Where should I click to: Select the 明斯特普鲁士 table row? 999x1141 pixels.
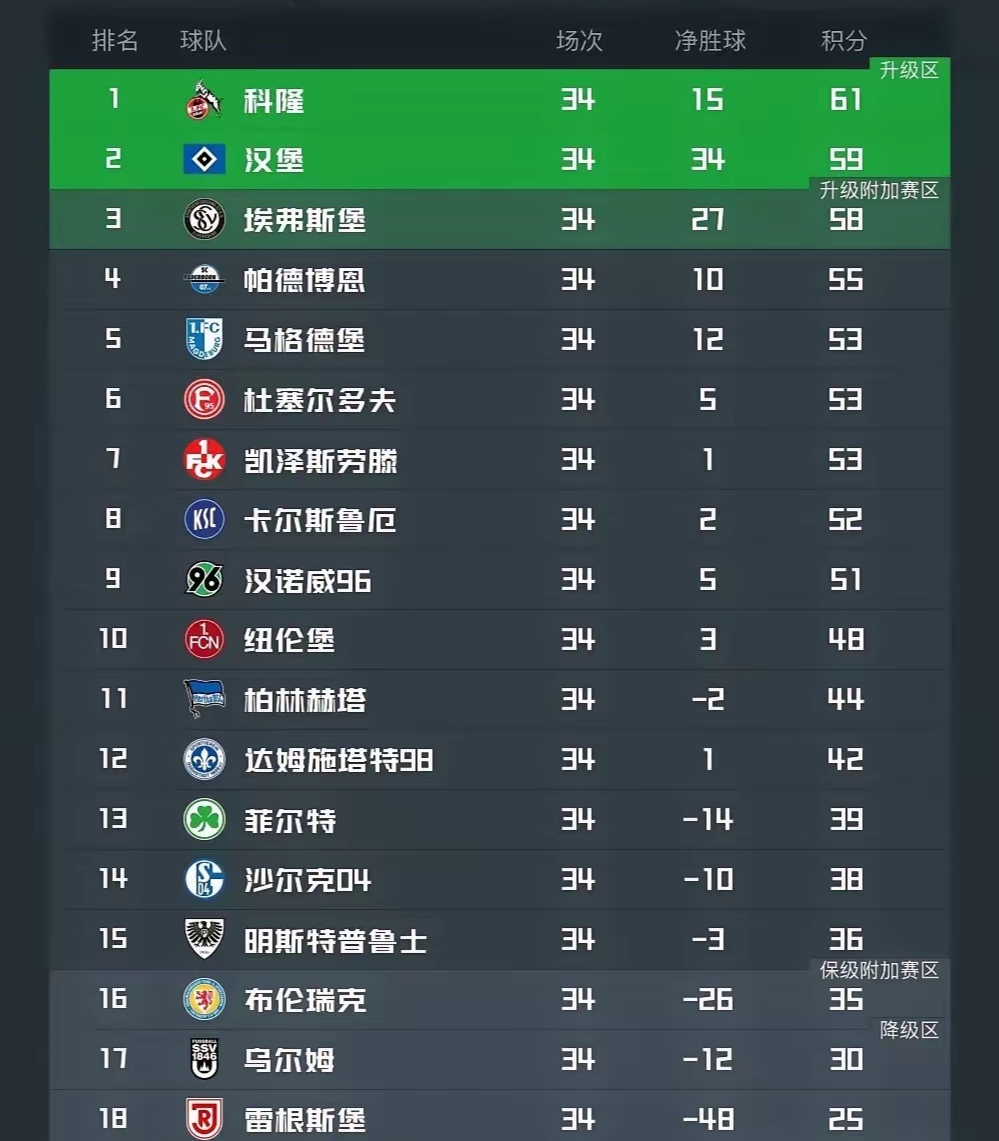click(x=500, y=940)
